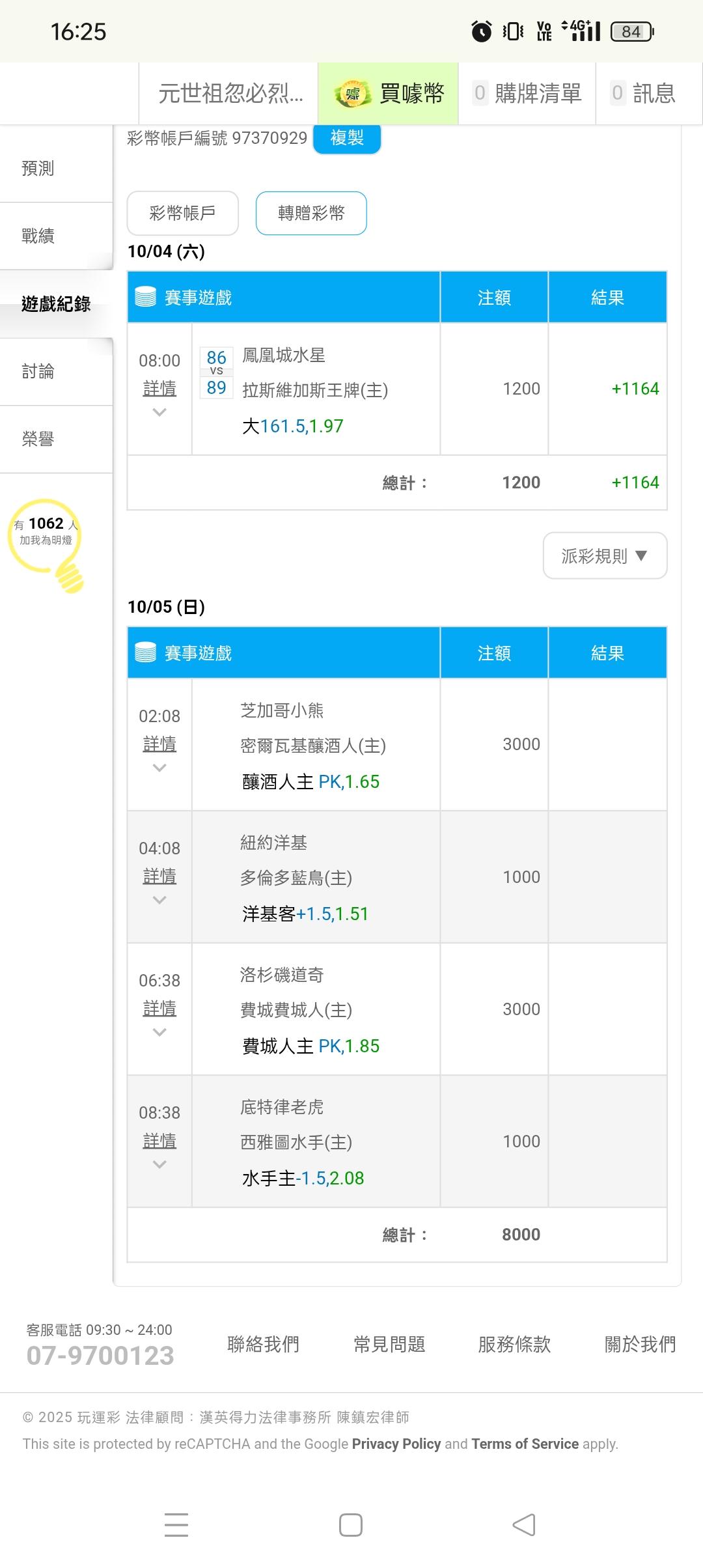Select the 彩幣帳戶 button
This screenshot has height=1568, width=703.
(x=182, y=213)
